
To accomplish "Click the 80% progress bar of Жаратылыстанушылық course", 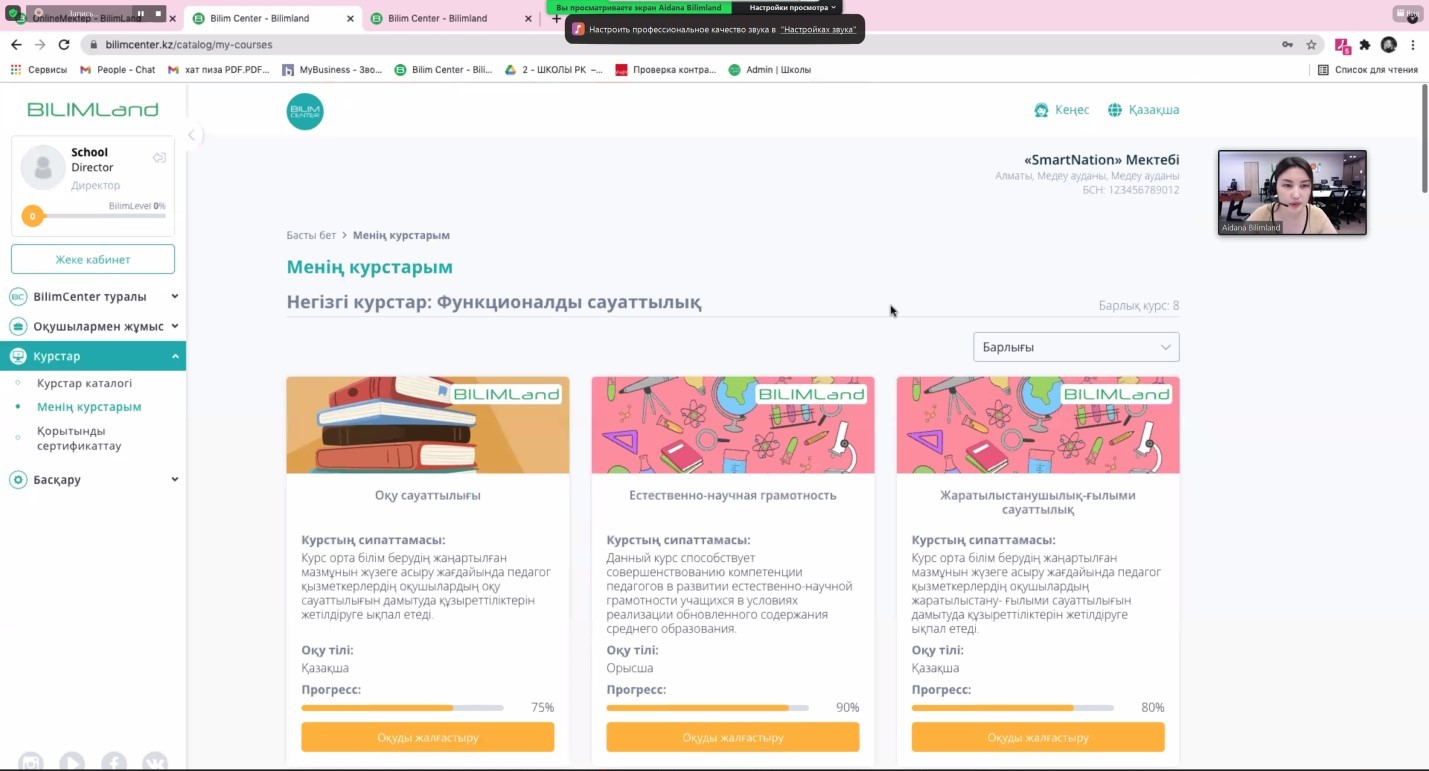I will pos(1013,707).
